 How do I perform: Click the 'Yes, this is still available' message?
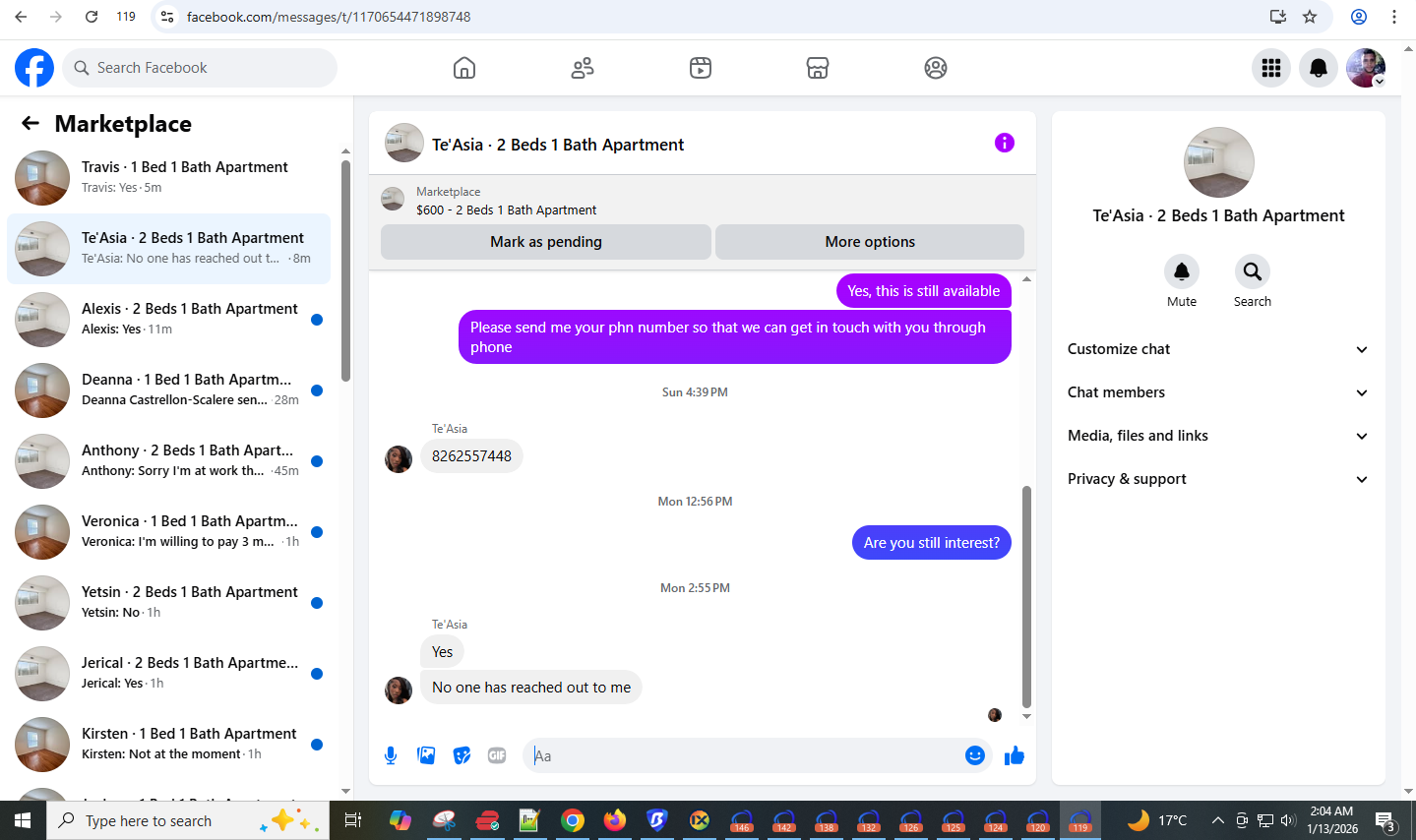pos(923,291)
